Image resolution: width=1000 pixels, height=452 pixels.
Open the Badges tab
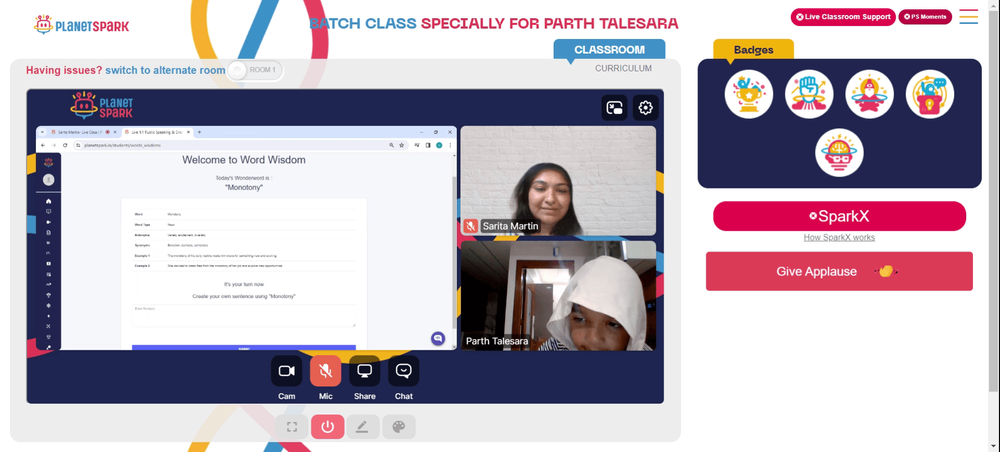pos(753,50)
